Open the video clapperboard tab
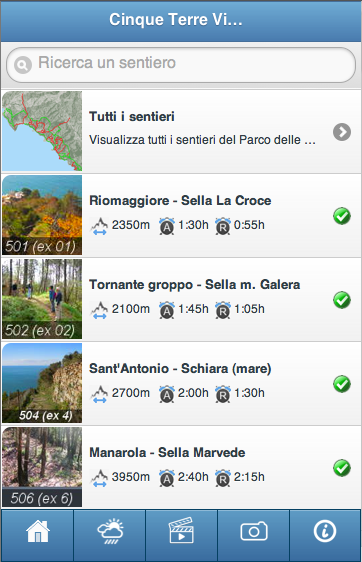Screen dimensions: 362x562 [x=181, y=531]
